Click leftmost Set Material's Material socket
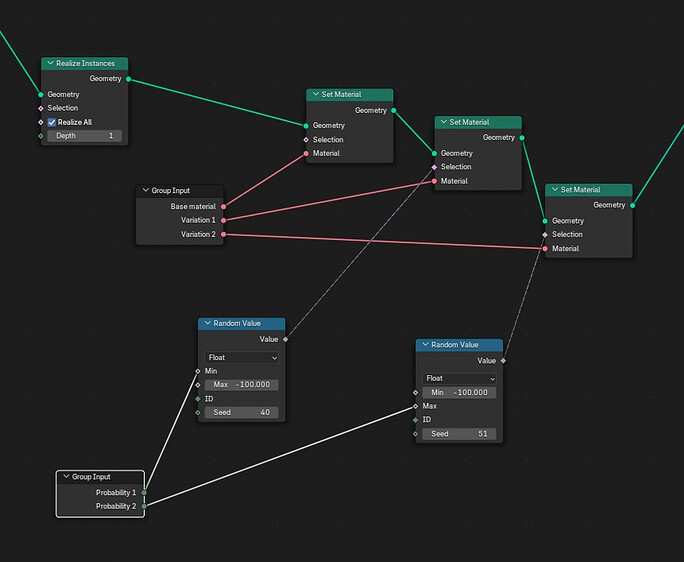Image resolution: width=684 pixels, height=562 pixels. tap(306, 154)
